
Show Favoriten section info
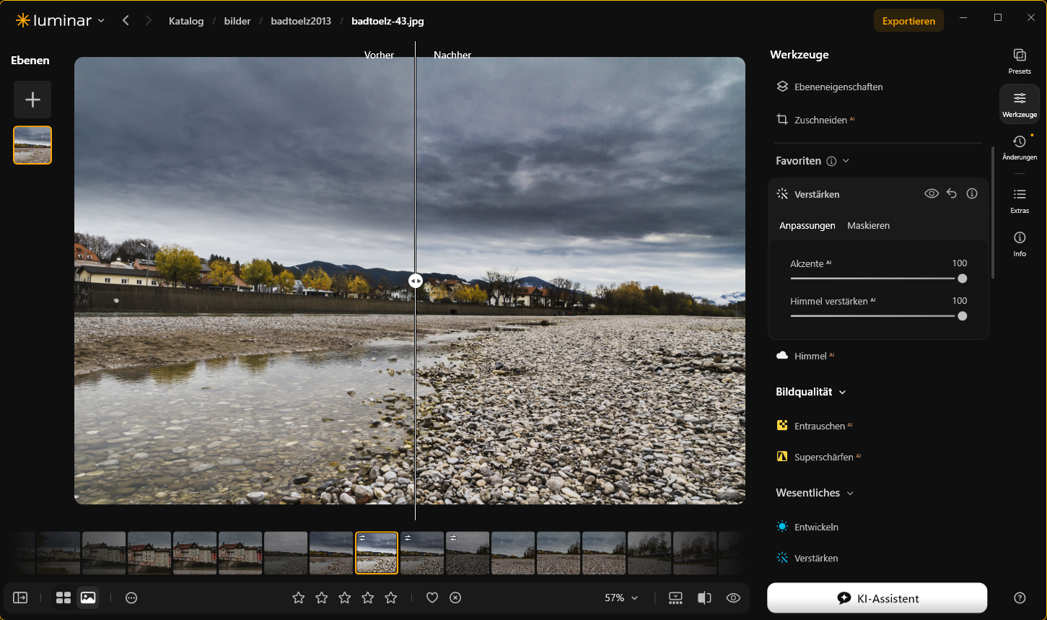[831, 161]
